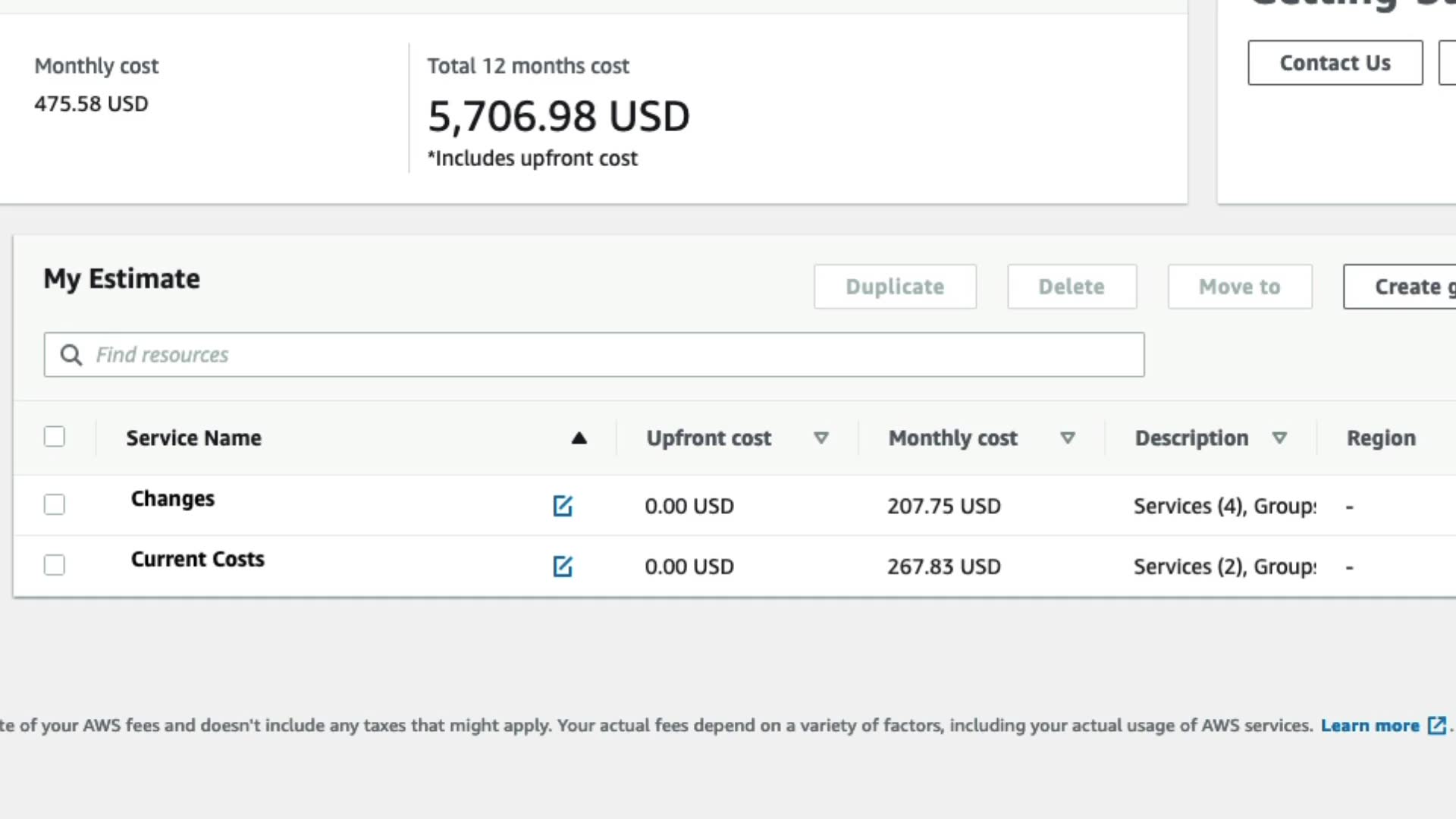Select all rows with header checkbox
The height and width of the screenshot is (819, 1456).
55,437
